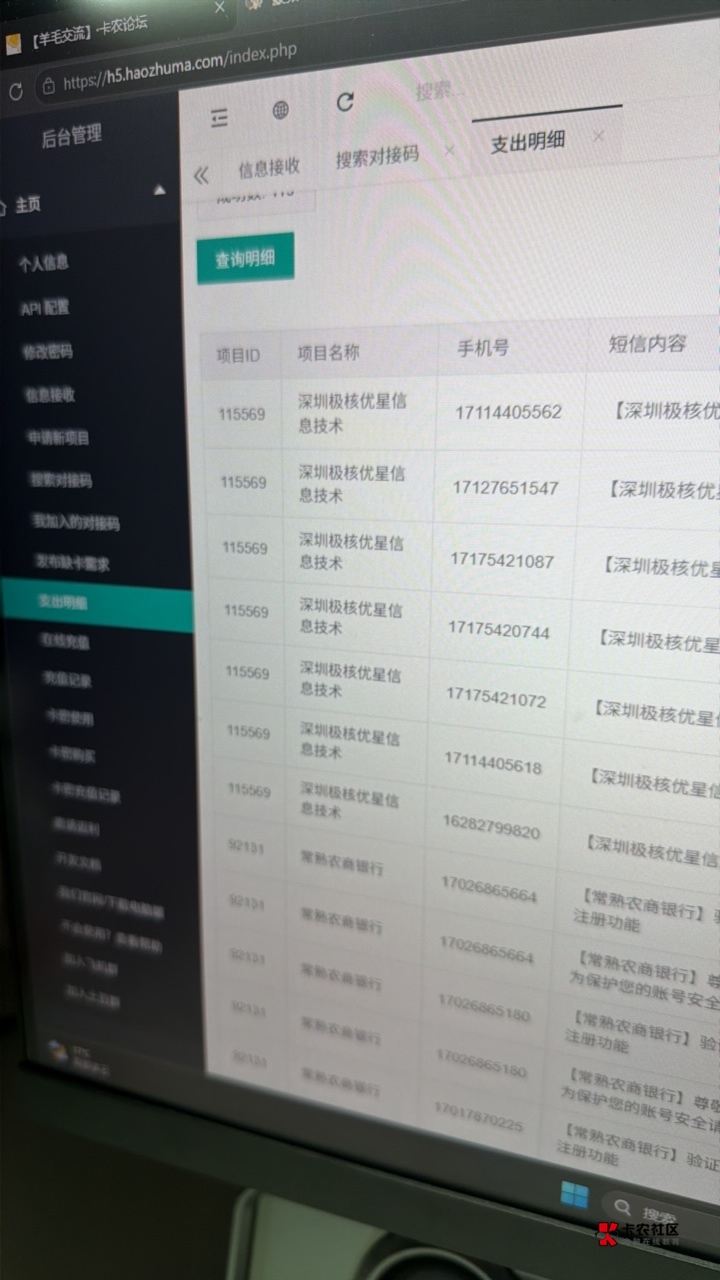Screen dimensions: 720x1280
Task: Click the taskbar search magnifier icon
Action: click(623, 1209)
